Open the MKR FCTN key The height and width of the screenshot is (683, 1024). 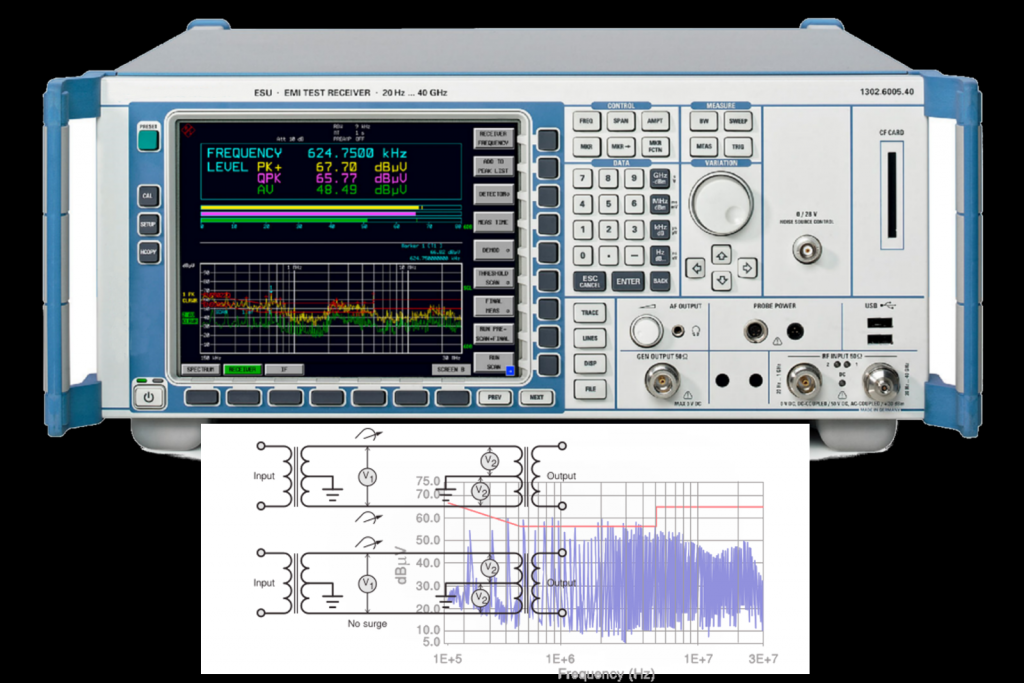coord(655,147)
